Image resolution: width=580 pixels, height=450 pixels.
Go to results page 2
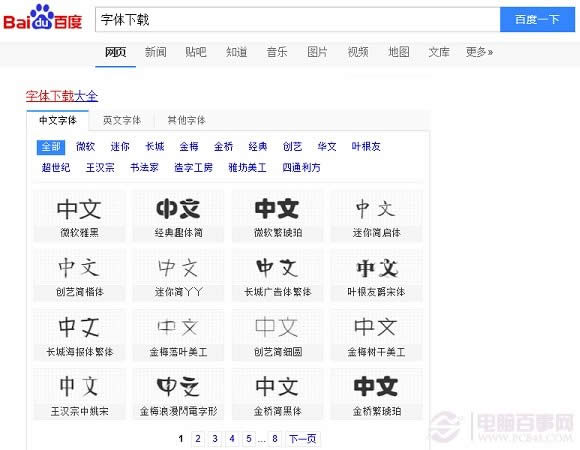pyautogui.click(x=198, y=439)
